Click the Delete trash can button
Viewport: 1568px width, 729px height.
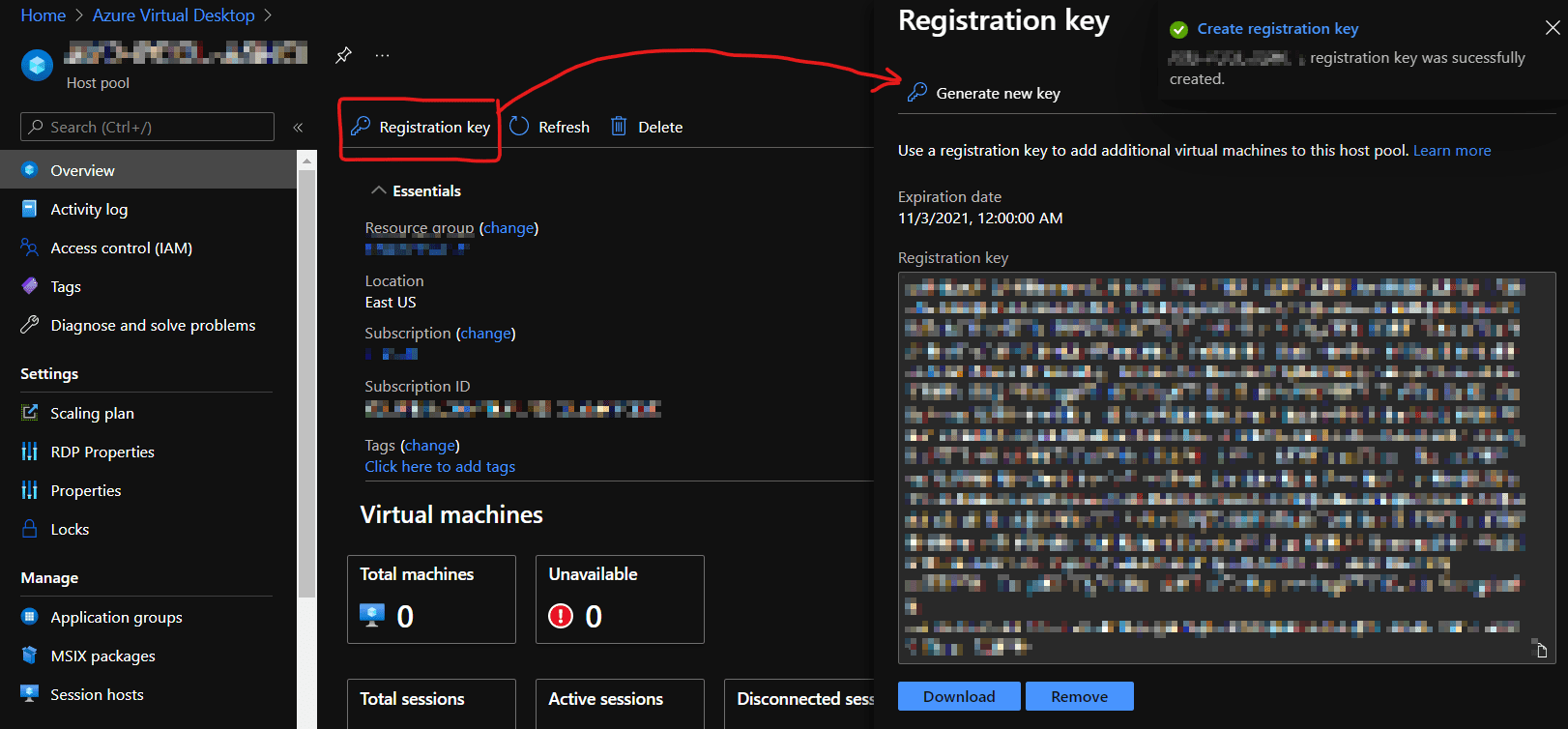coord(646,127)
